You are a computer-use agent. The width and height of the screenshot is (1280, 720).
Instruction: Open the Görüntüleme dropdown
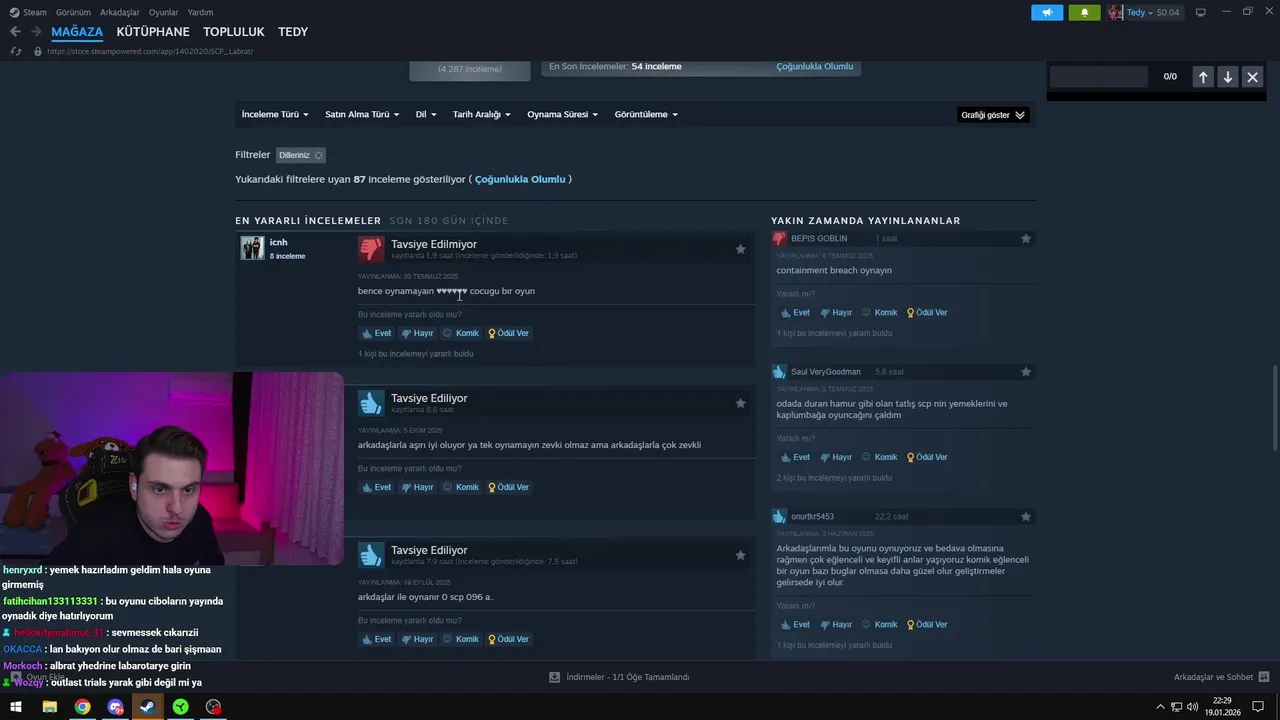(646, 115)
